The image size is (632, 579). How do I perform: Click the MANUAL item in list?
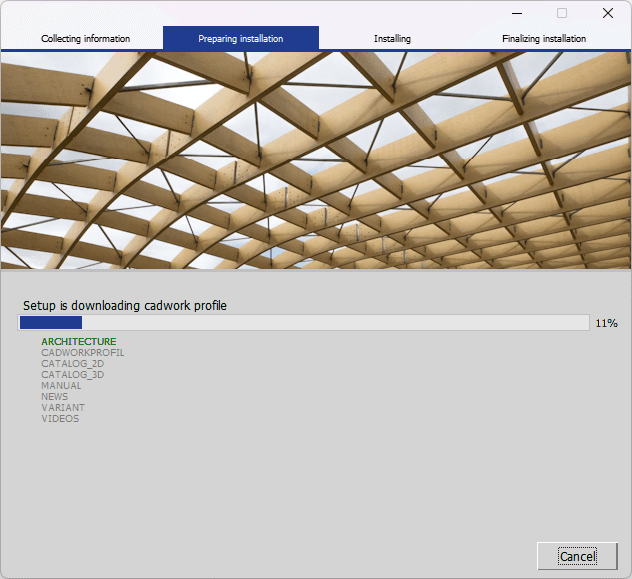[61, 386]
